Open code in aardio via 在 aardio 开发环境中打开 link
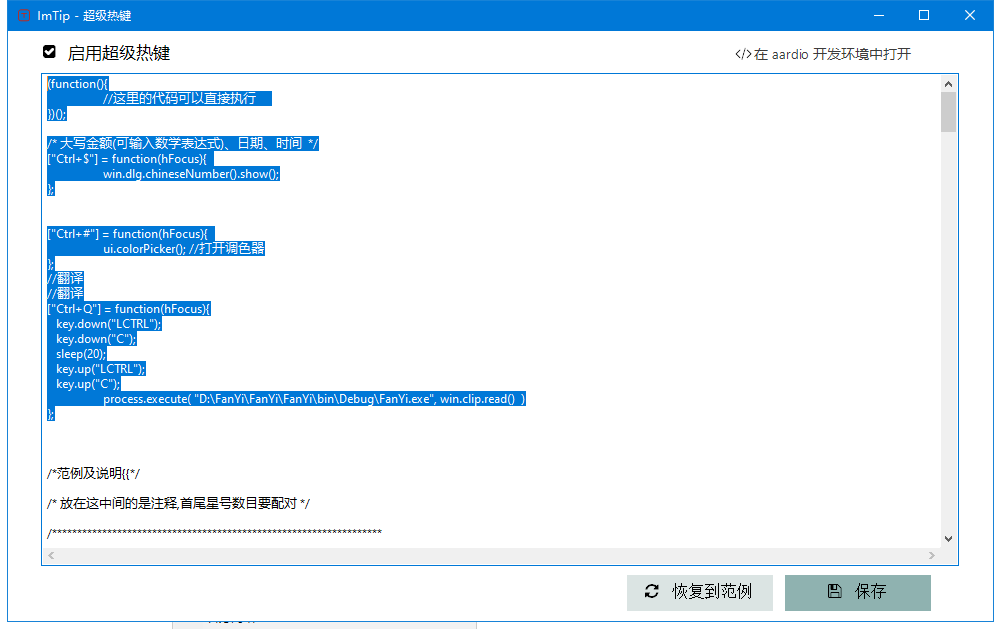This screenshot has width=1001, height=629. [x=832, y=54]
